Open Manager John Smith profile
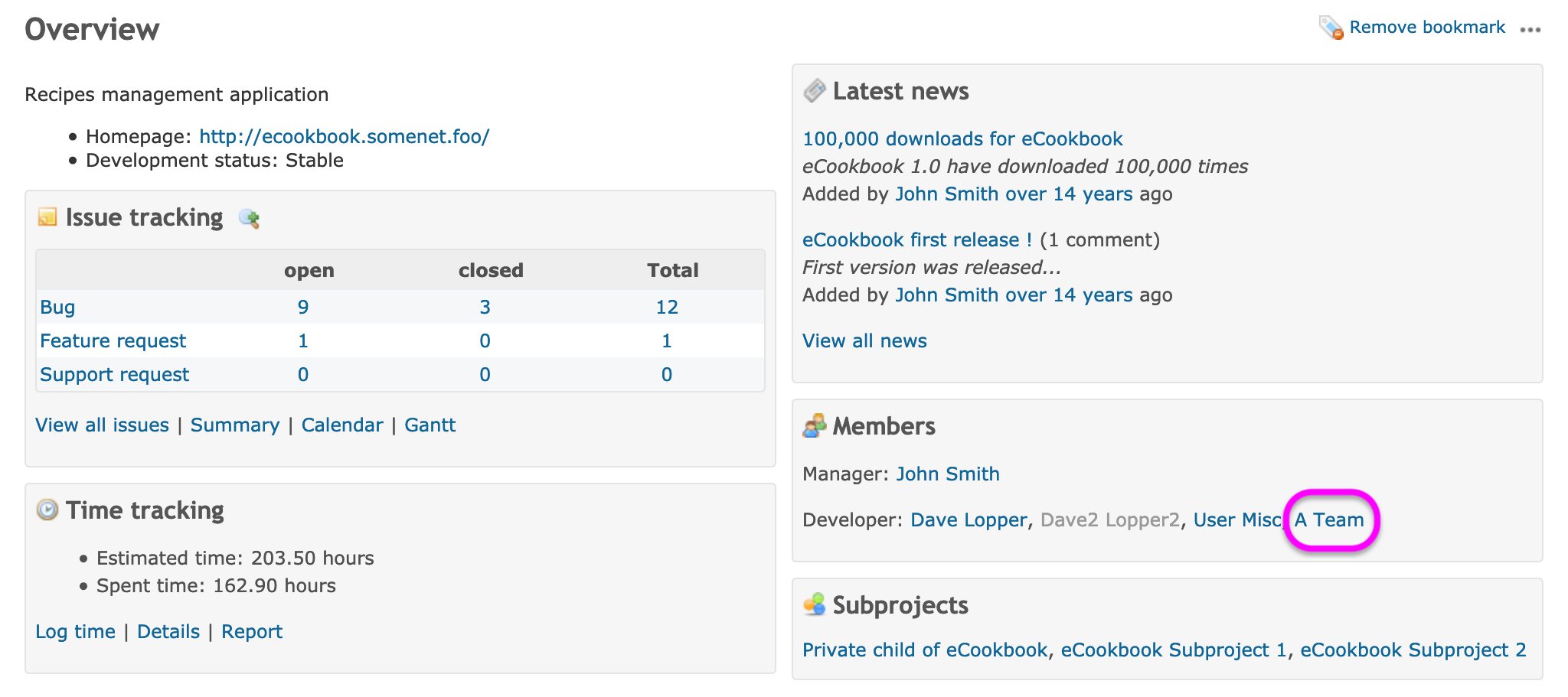This screenshot has width=1568, height=697. (x=948, y=474)
